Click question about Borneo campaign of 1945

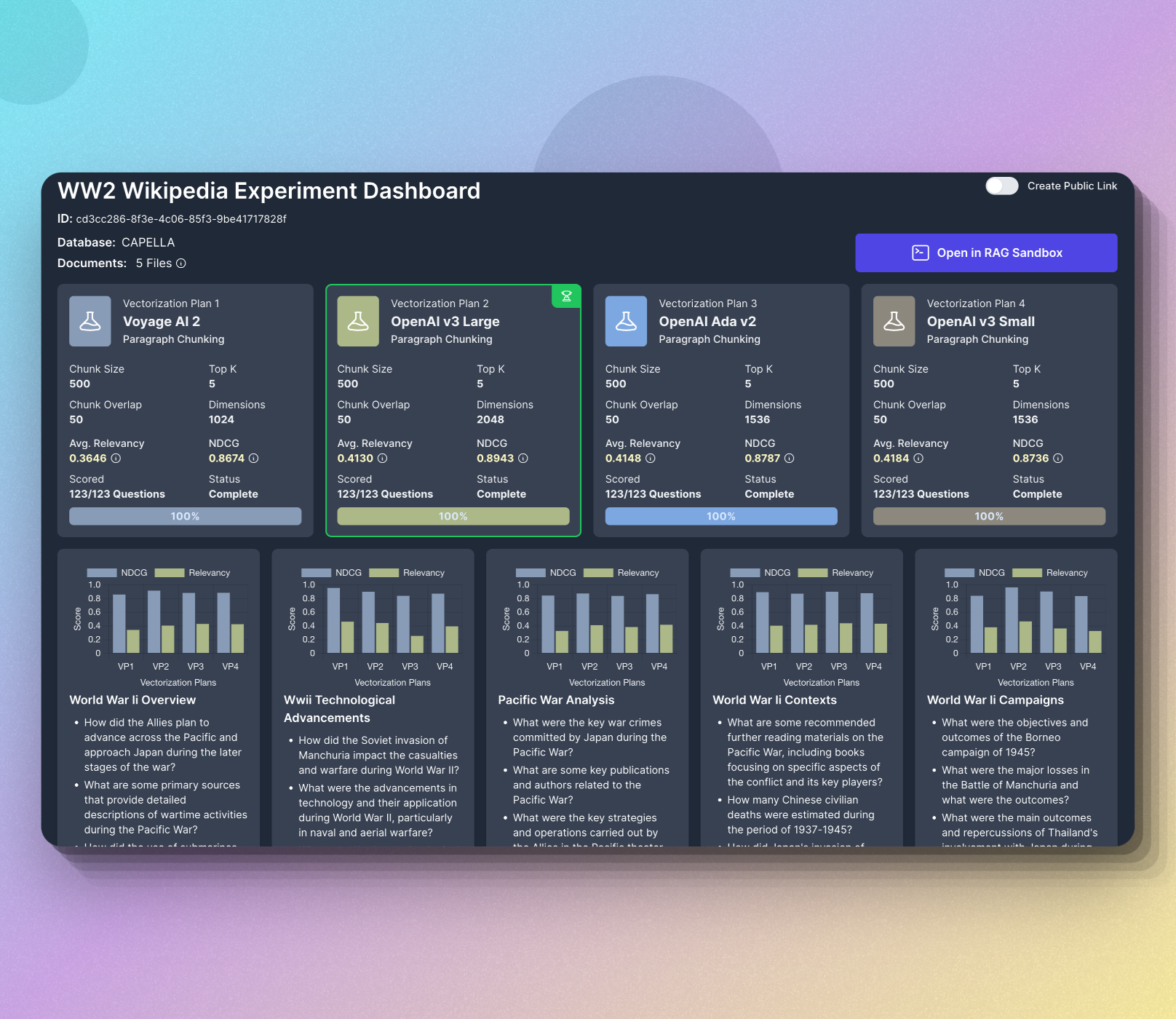(1014, 737)
